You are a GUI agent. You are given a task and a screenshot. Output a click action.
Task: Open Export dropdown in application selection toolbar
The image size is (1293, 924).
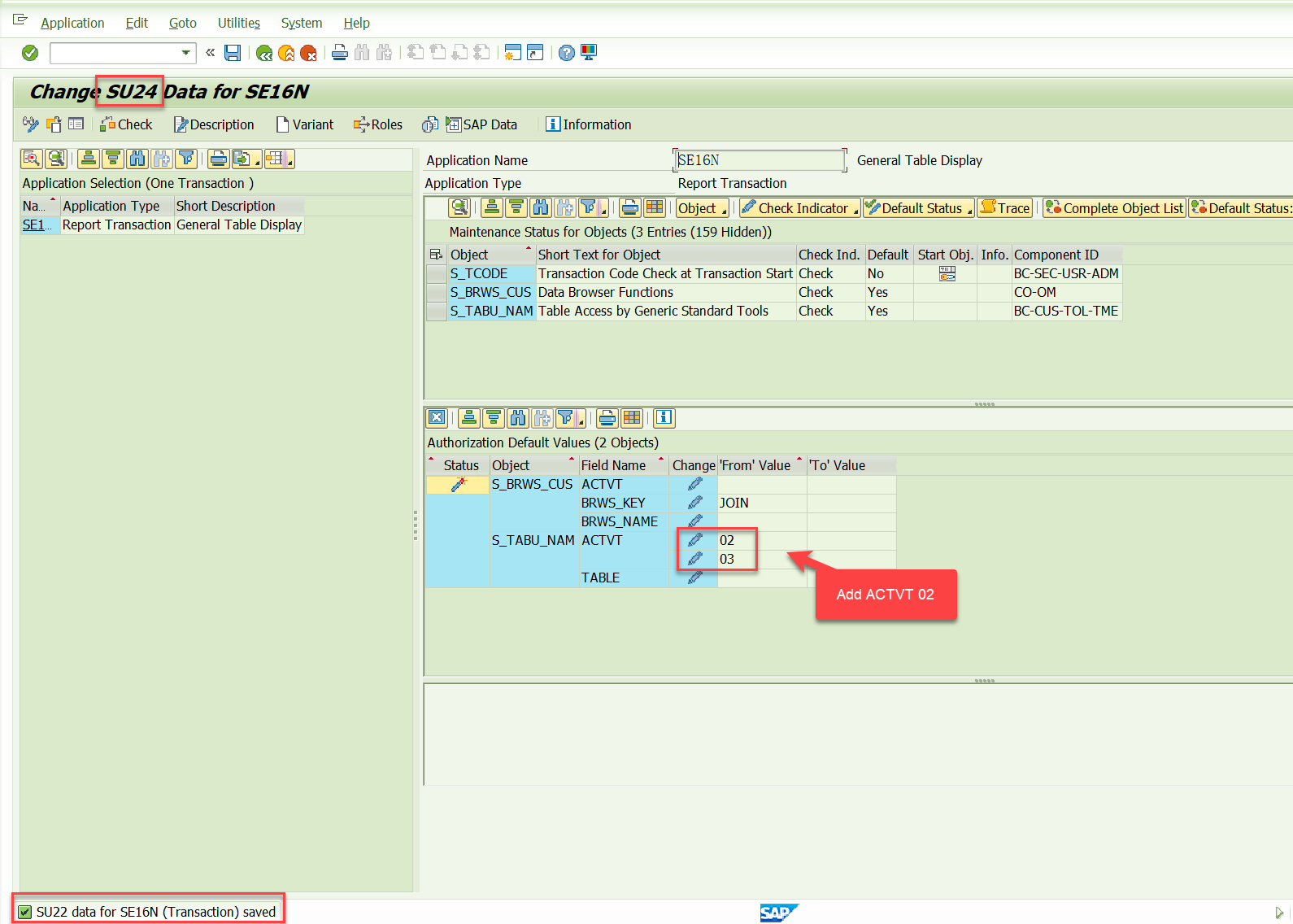(x=246, y=159)
